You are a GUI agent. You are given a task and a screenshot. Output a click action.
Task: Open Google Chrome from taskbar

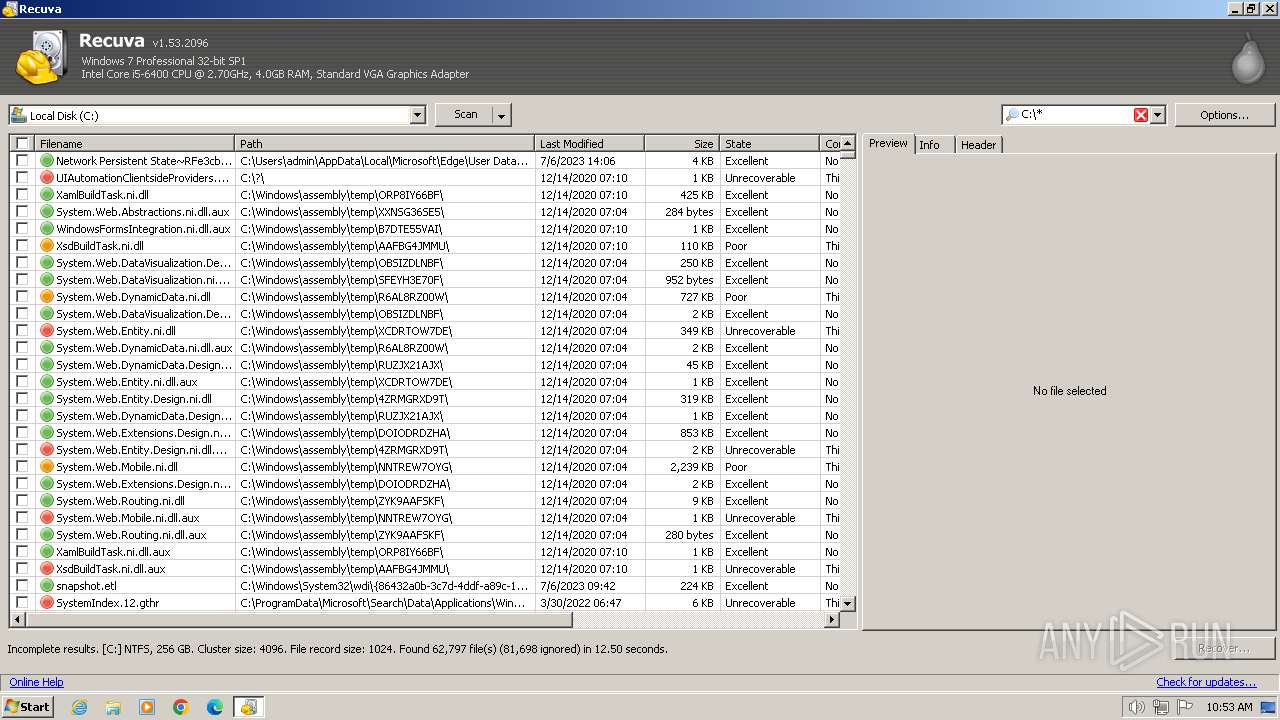point(181,707)
